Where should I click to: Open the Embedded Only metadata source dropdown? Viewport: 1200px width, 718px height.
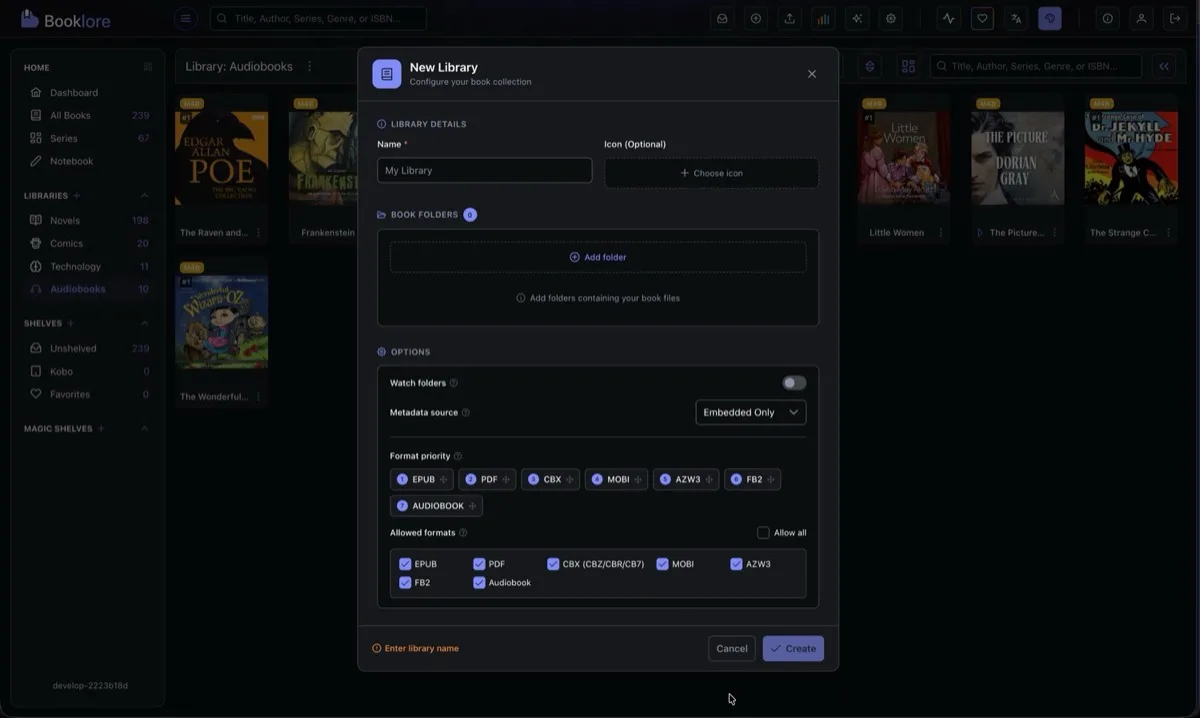[x=750, y=412]
